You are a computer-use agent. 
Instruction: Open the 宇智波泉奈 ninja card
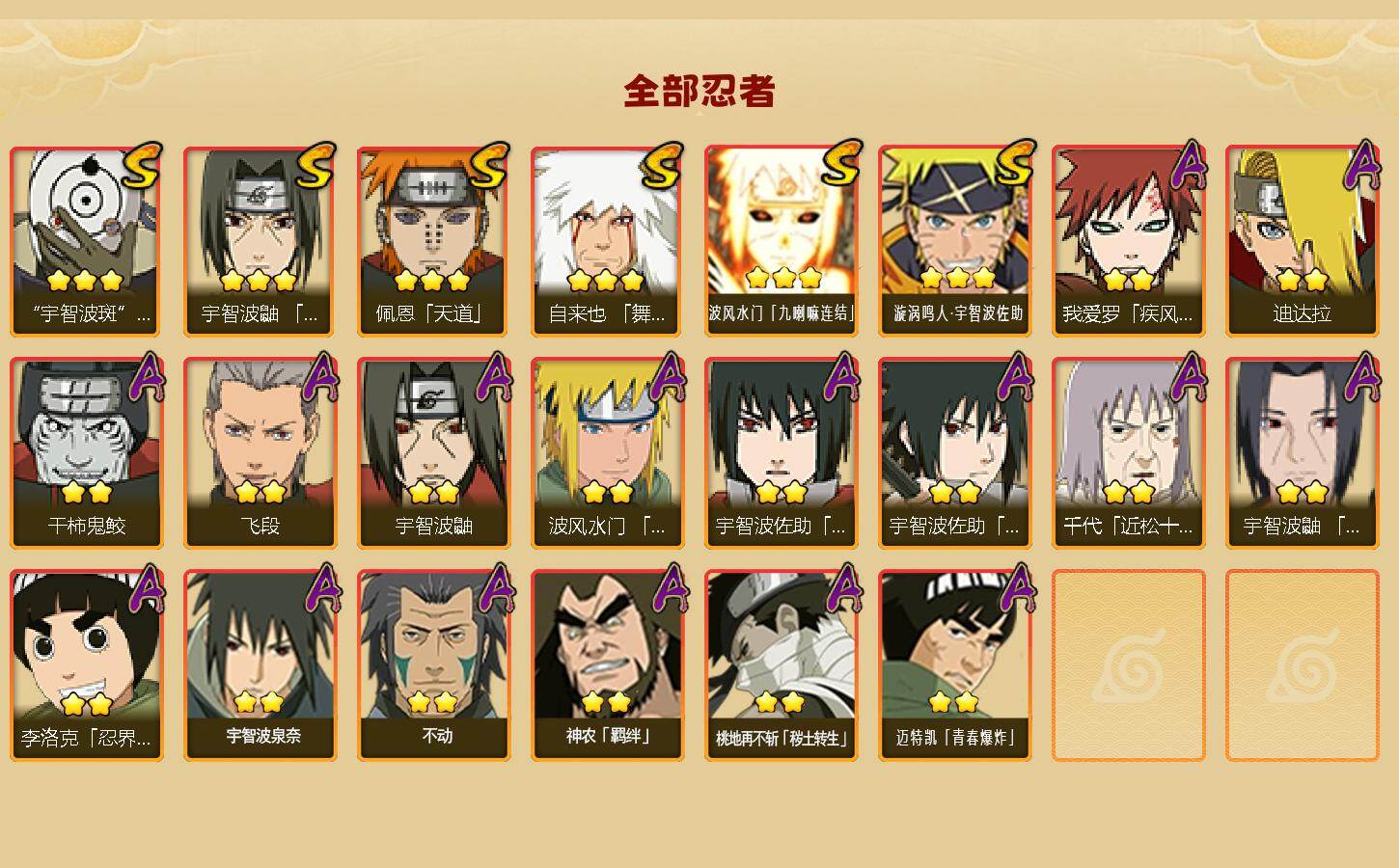pos(260,665)
